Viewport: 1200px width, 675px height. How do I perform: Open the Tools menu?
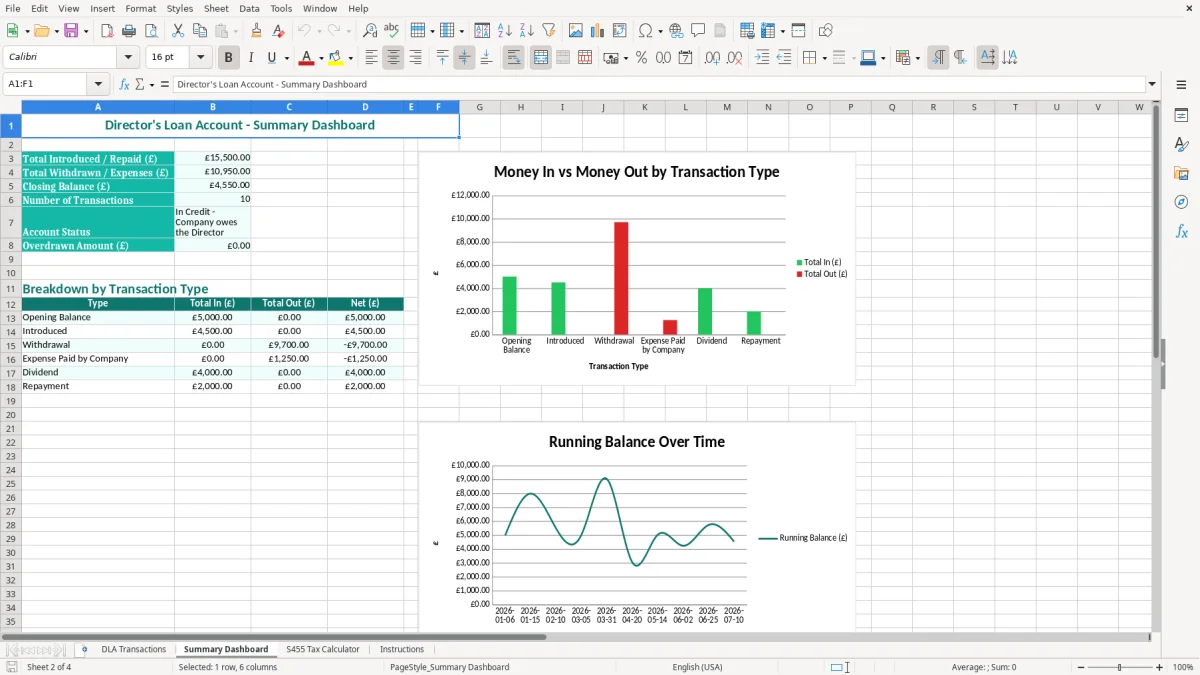tap(281, 8)
